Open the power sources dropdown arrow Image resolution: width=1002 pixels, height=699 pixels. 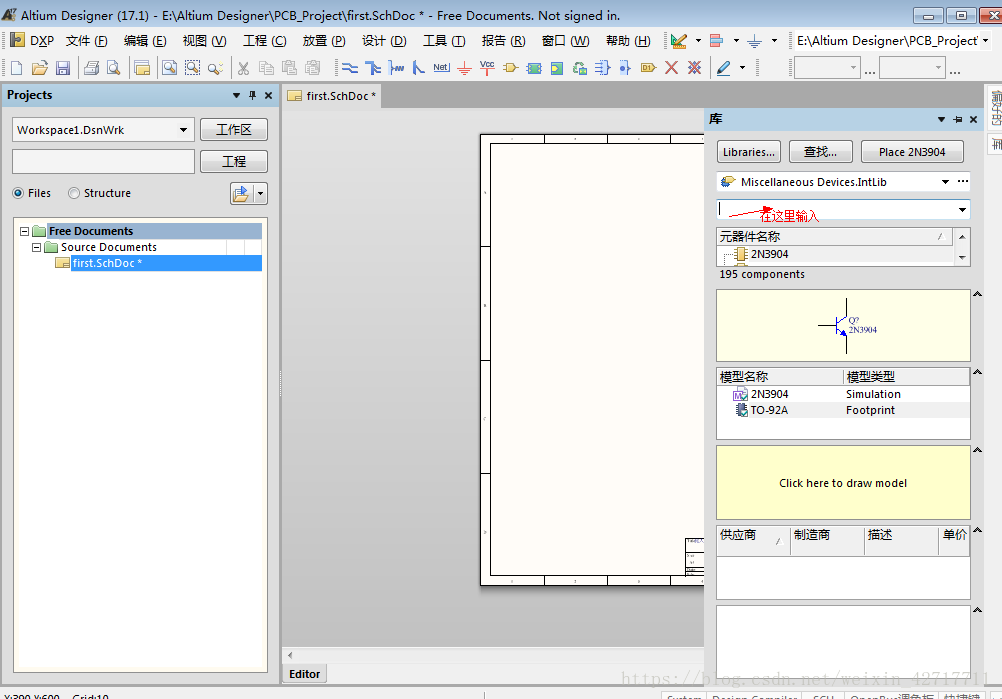[x=774, y=41]
